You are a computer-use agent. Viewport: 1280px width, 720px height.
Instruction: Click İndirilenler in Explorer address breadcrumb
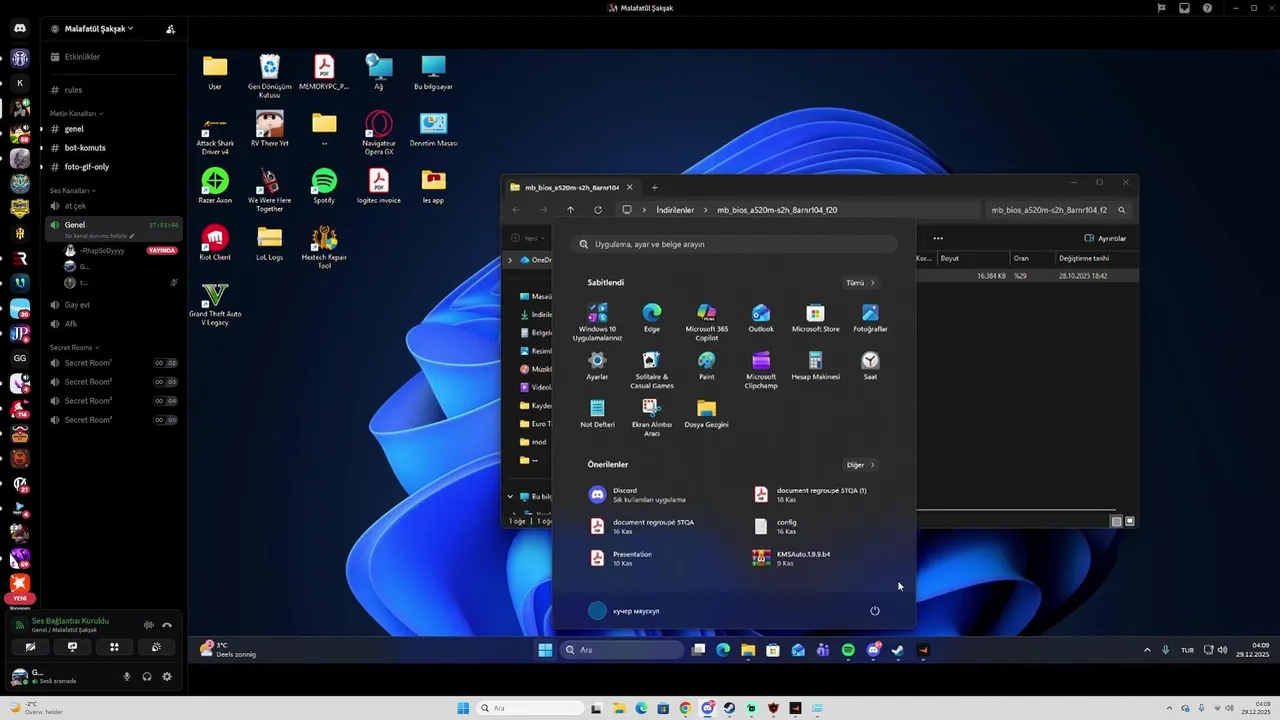point(675,210)
